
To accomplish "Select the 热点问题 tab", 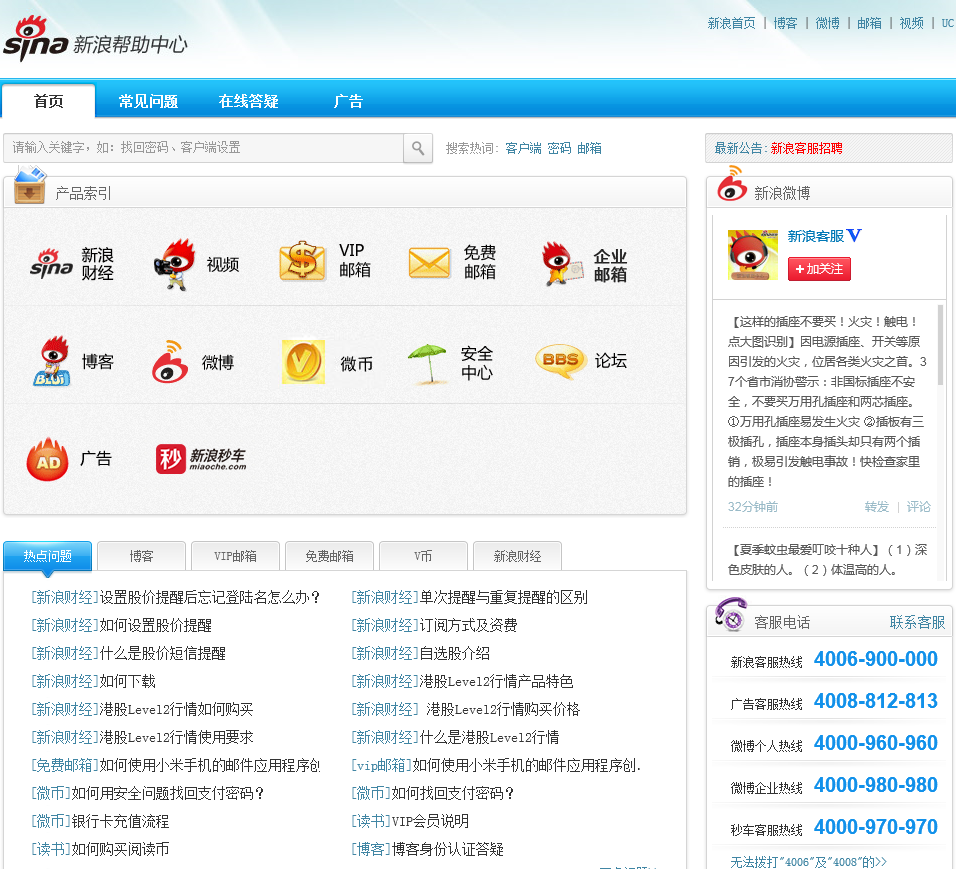I will pos(48,556).
